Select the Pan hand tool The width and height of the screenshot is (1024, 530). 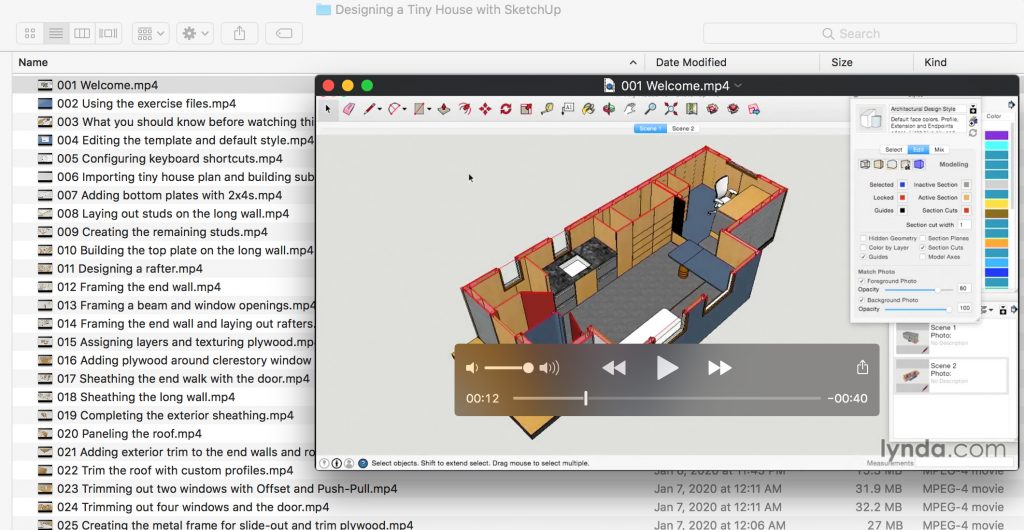pos(630,109)
